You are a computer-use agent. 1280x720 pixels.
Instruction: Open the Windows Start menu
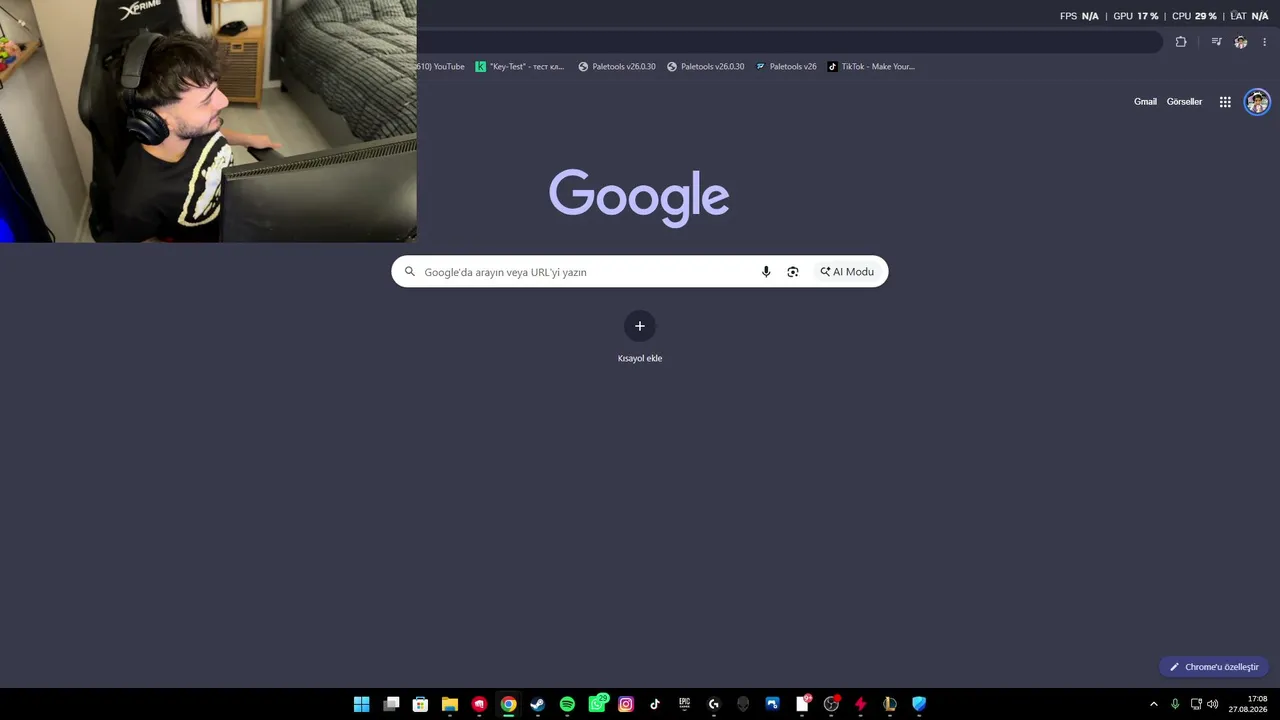tap(362, 704)
